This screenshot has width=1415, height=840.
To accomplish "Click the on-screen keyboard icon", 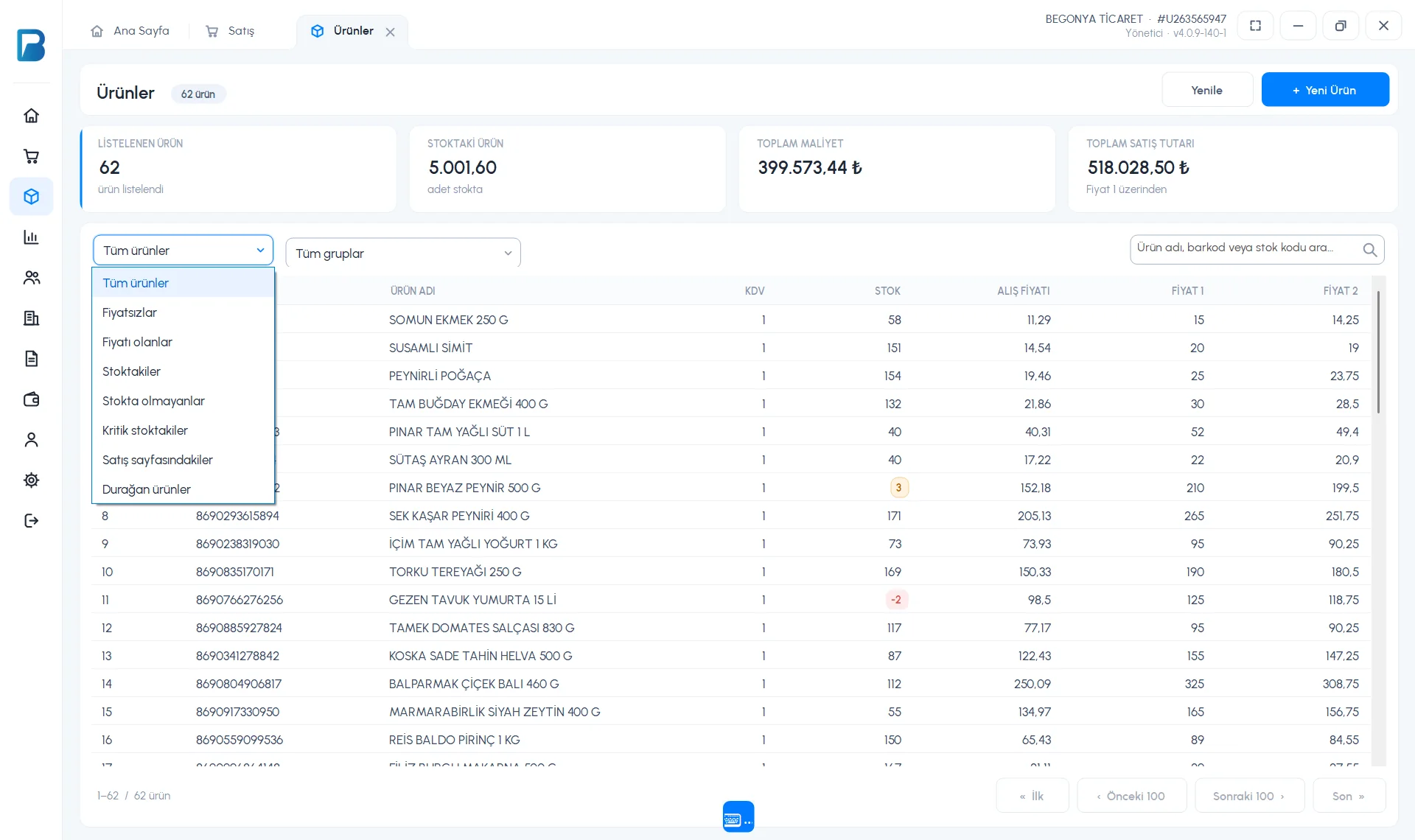I will [x=738, y=816].
